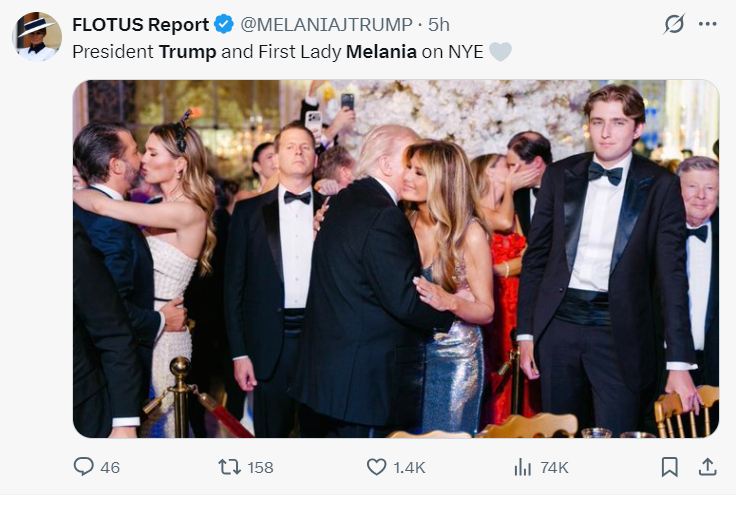The height and width of the screenshot is (506, 736).
Task: Click the Grok slashed-circle icon
Action: pyautogui.click(x=674, y=24)
